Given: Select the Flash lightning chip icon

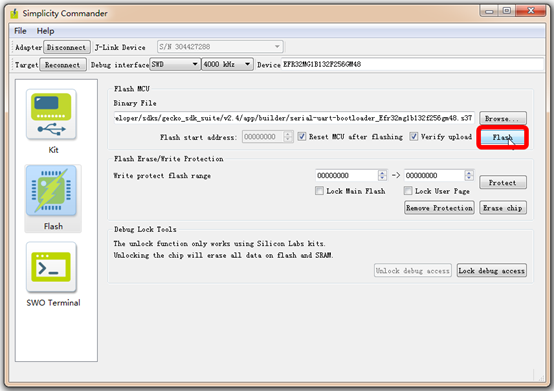Looking at the screenshot, I should (x=51, y=191).
